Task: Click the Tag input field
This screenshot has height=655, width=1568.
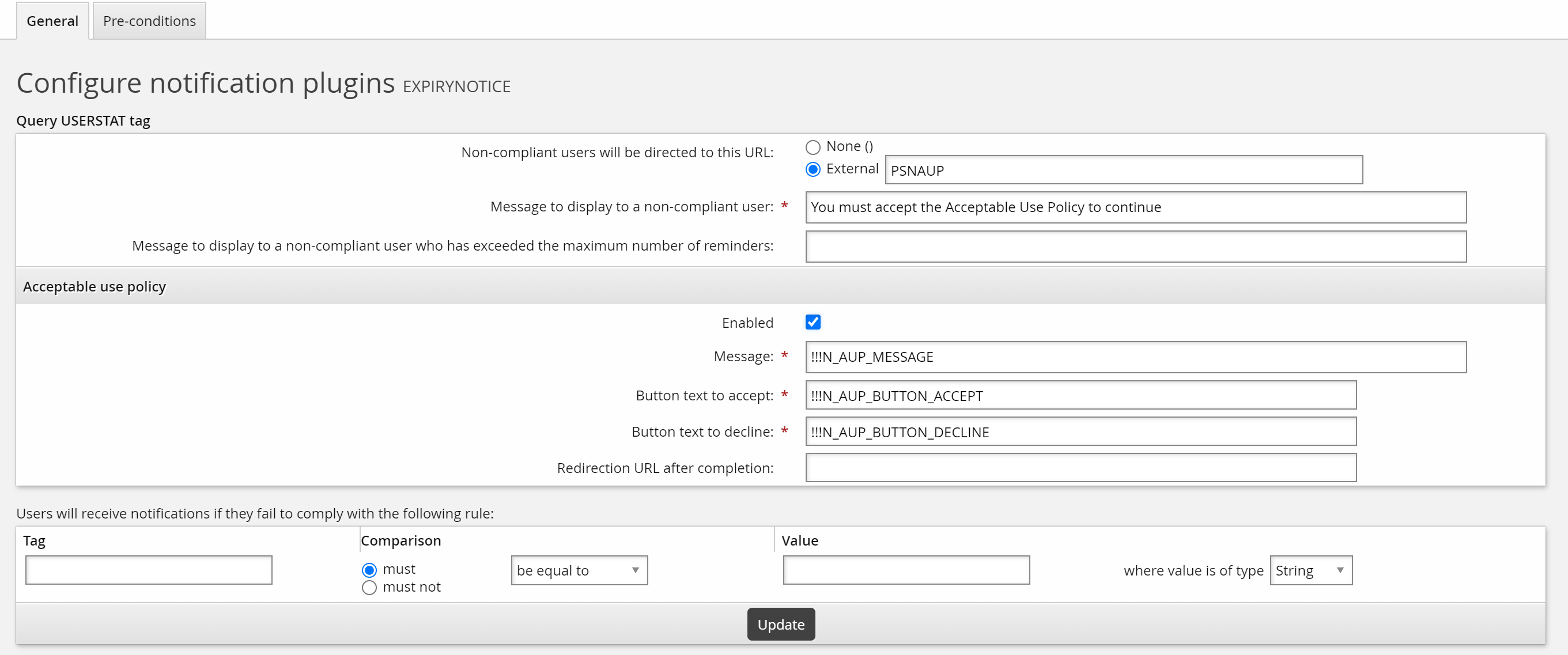Action: [x=149, y=570]
